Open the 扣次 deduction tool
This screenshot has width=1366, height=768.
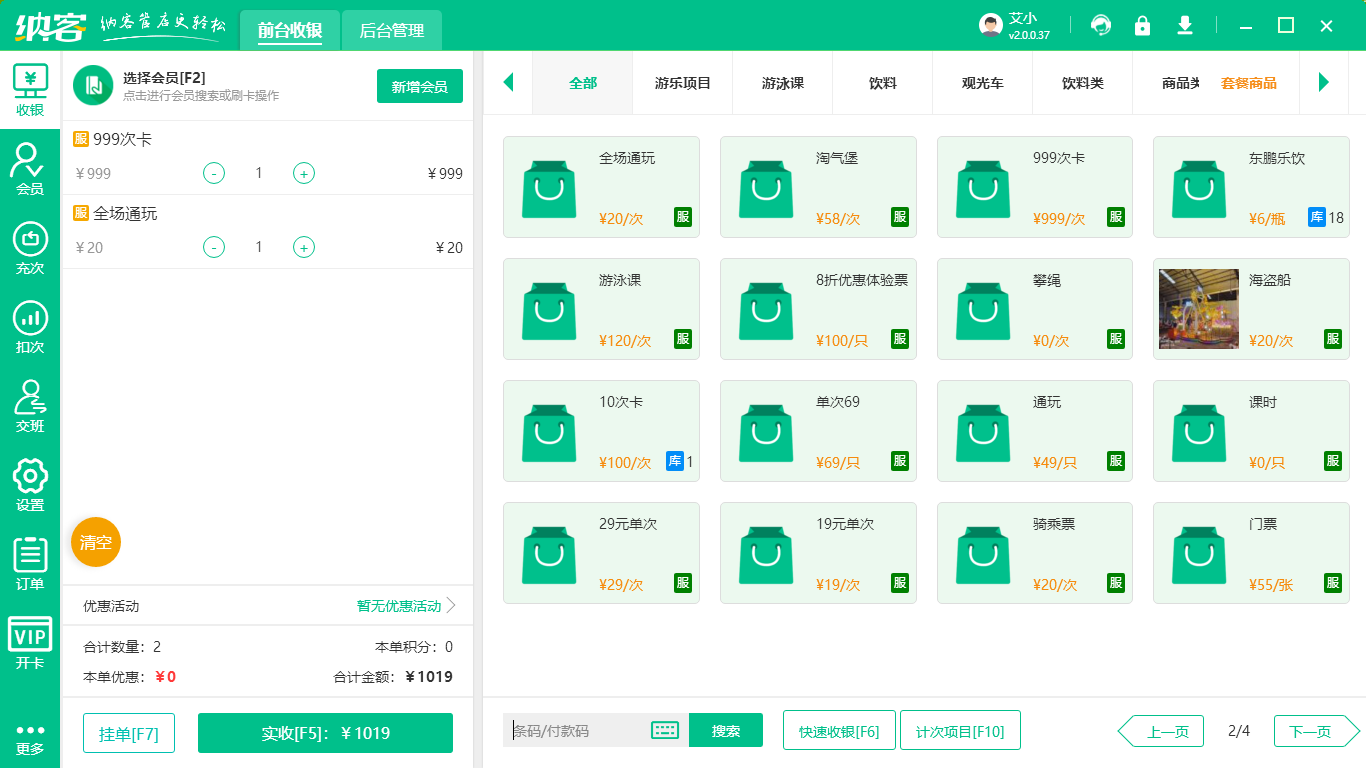pos(30,325)
